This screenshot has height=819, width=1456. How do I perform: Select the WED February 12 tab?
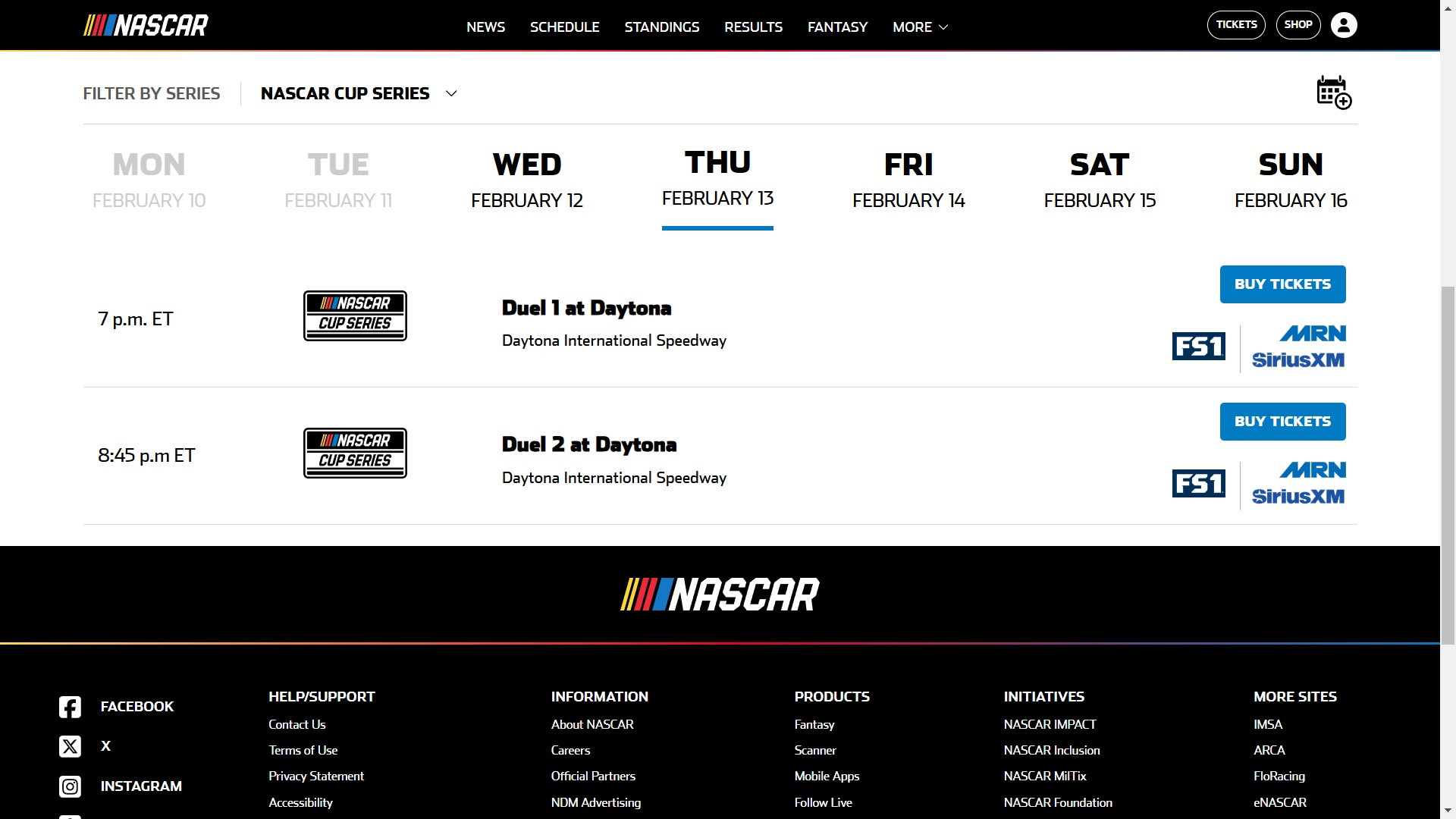point(527,180)
